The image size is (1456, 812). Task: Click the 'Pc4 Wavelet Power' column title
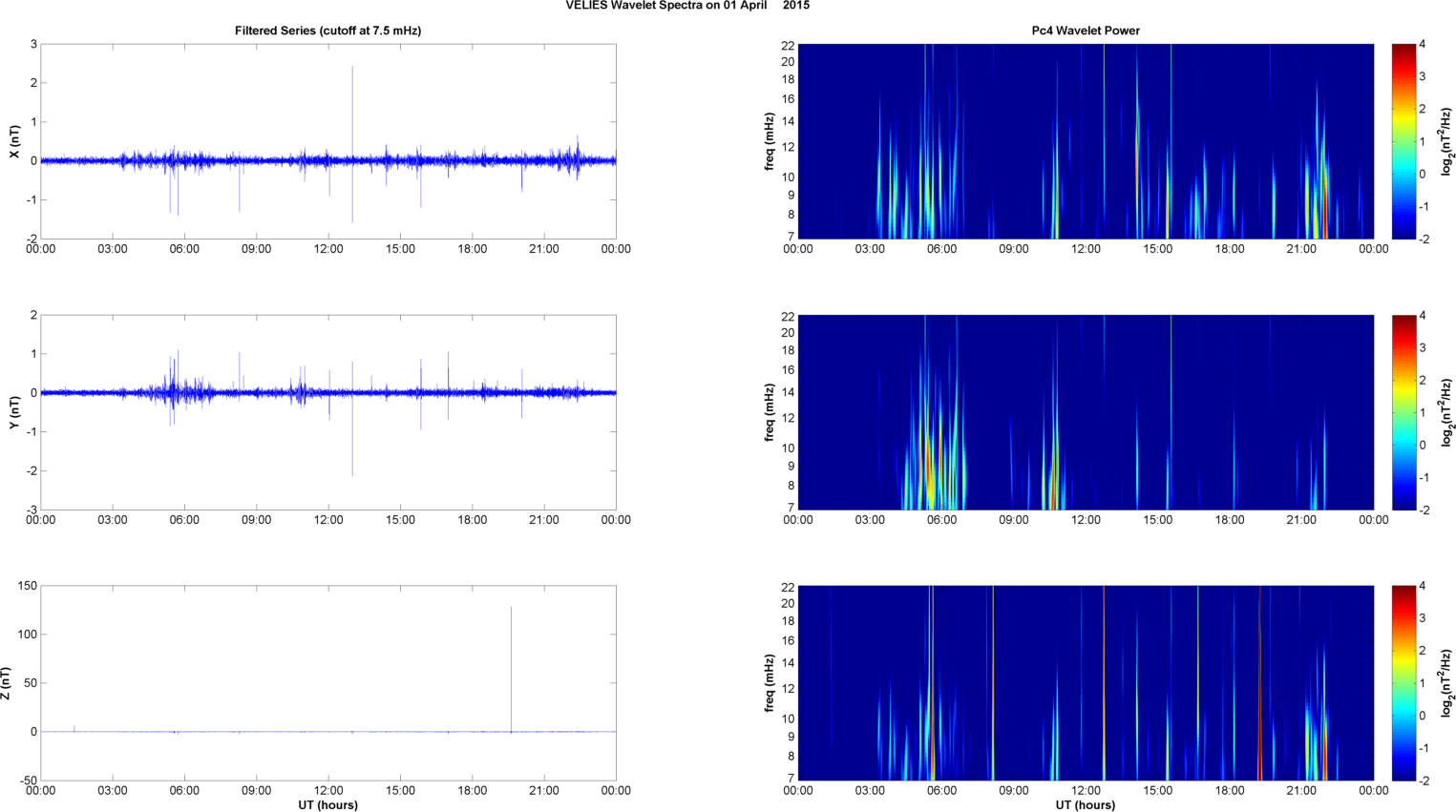click(1086, 31)
